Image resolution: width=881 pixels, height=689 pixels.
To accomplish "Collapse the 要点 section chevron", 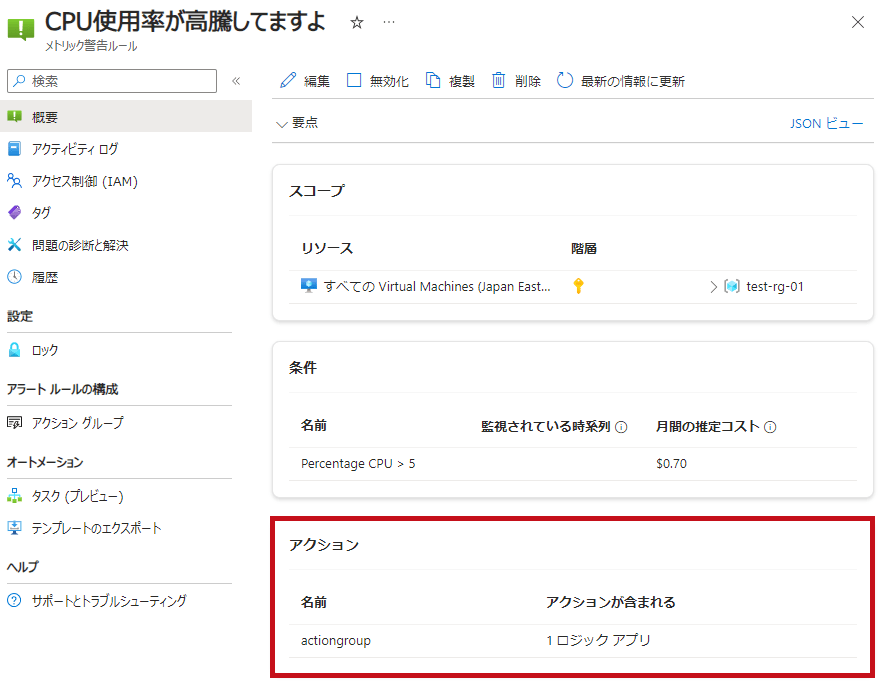I will pos(281,124).
